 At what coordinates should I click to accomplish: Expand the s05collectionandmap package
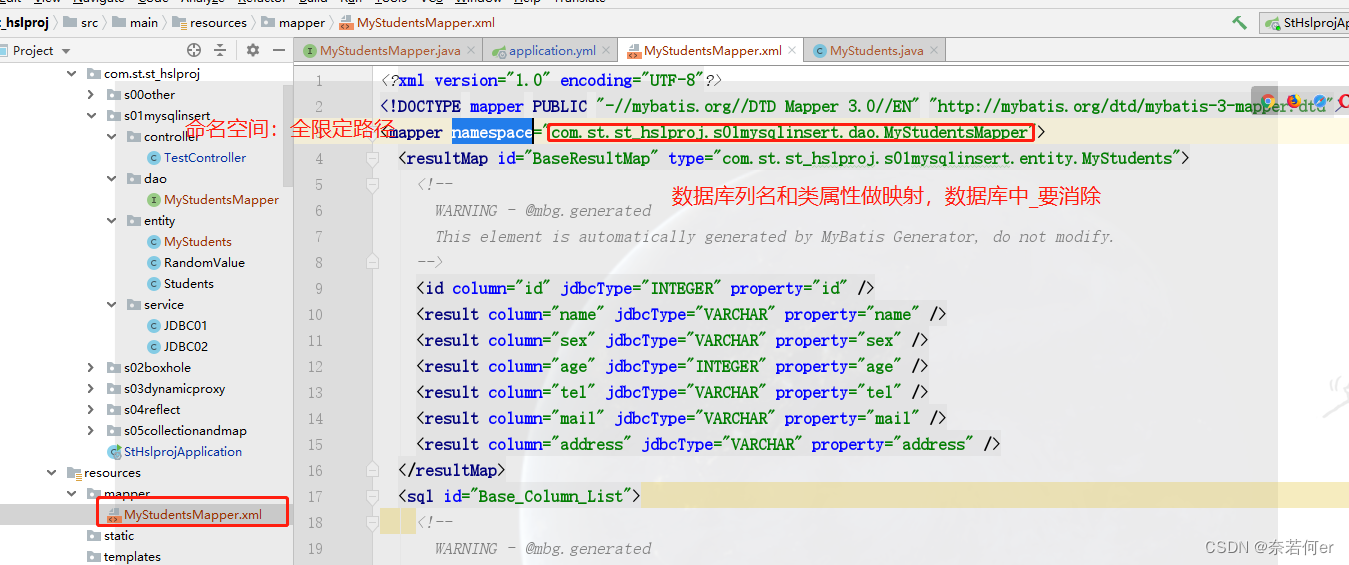click(x=91, y=431)
